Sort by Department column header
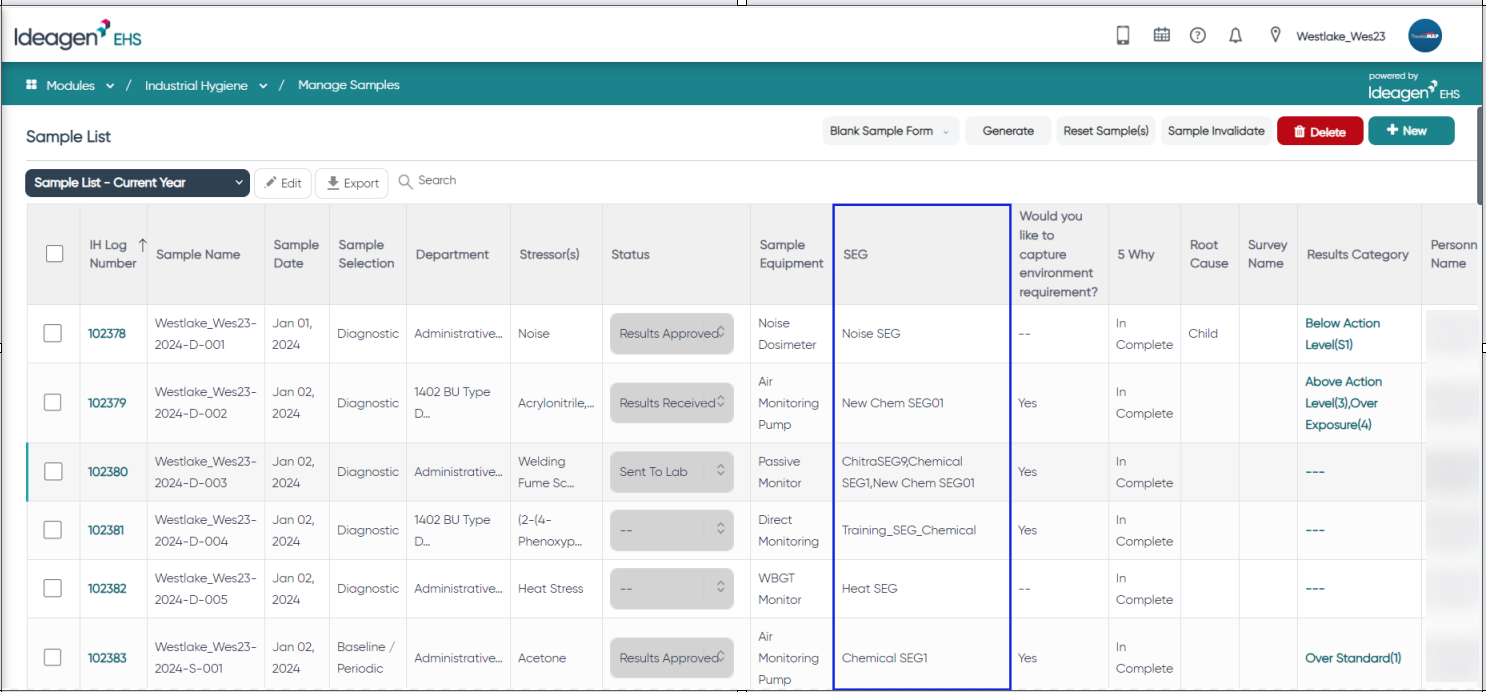The width and height of the screenshot is (1486, 692). pos(452,254)
